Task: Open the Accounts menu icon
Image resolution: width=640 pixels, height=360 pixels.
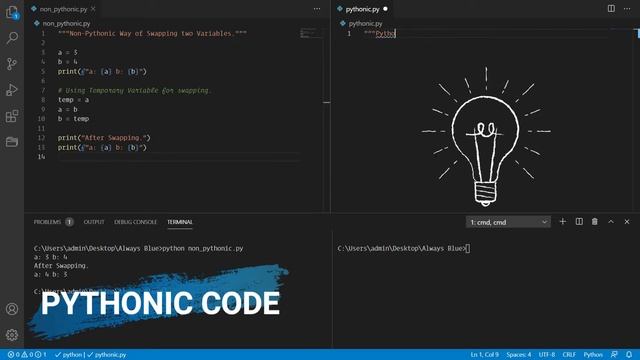Action: (12, 309)
